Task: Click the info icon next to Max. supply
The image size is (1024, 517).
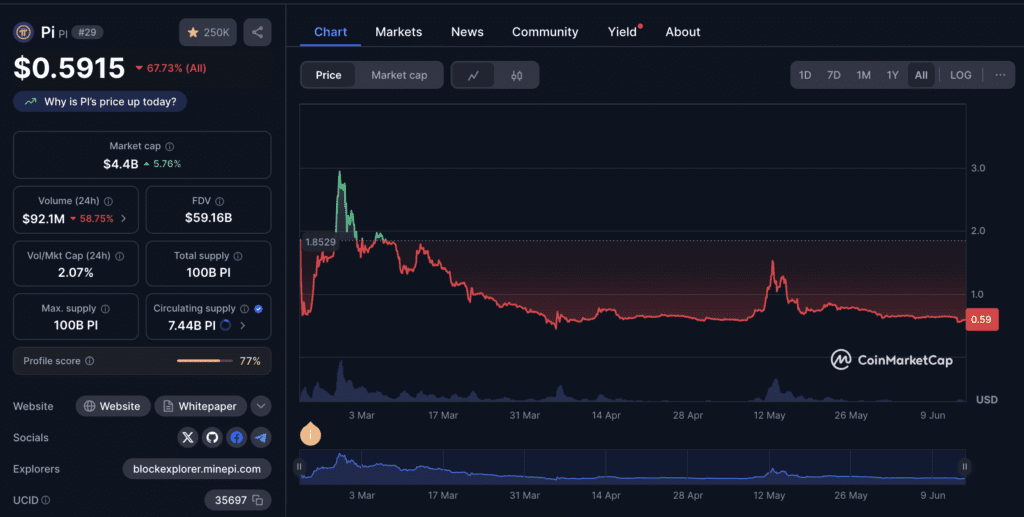Action: click(x=105, y=309)
